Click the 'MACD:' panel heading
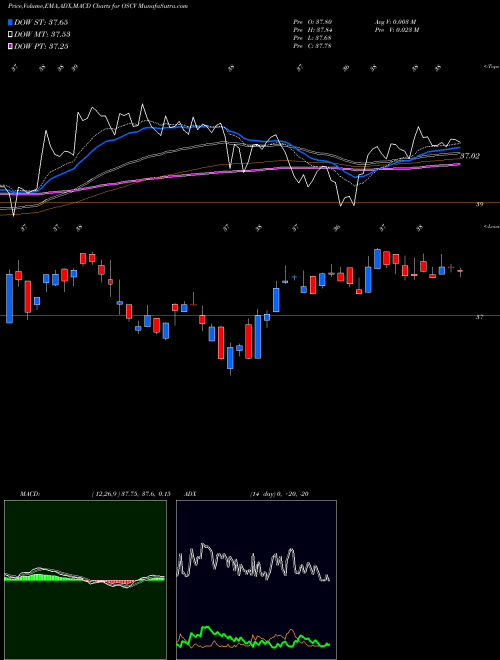500x660 pixels. [30, 494]
